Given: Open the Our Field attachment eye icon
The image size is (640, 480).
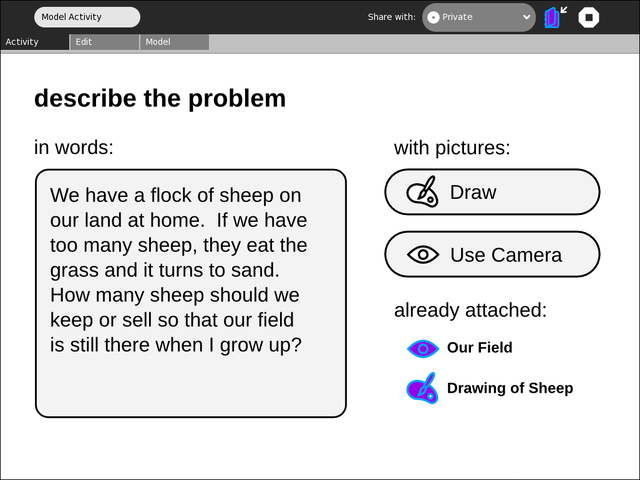Looking at the screenshot, I should click(423, 348).
